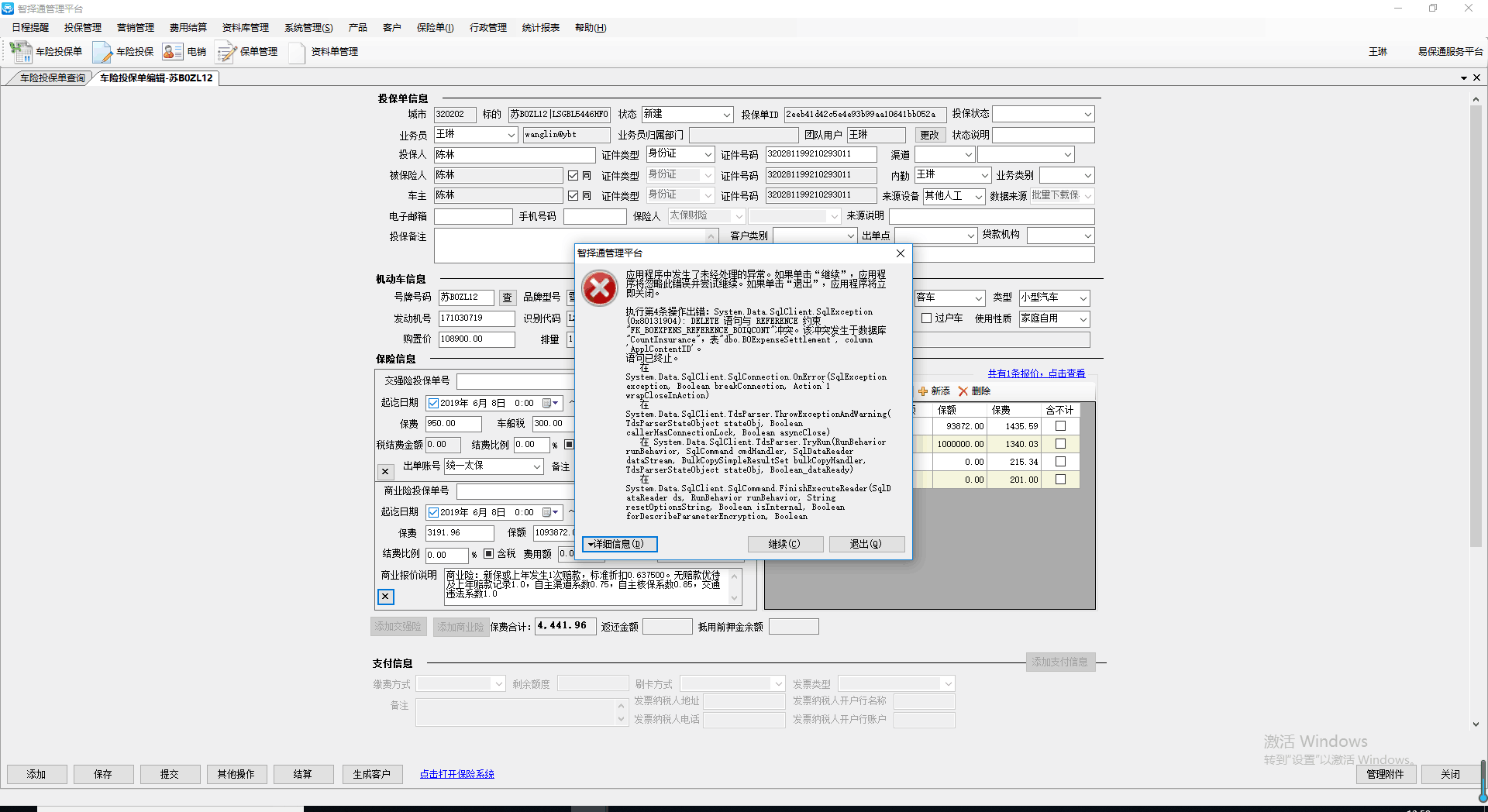Click the 车险投保单 toolbar icon
Viewport: 1488px width, 812px height.
point(21,52)
